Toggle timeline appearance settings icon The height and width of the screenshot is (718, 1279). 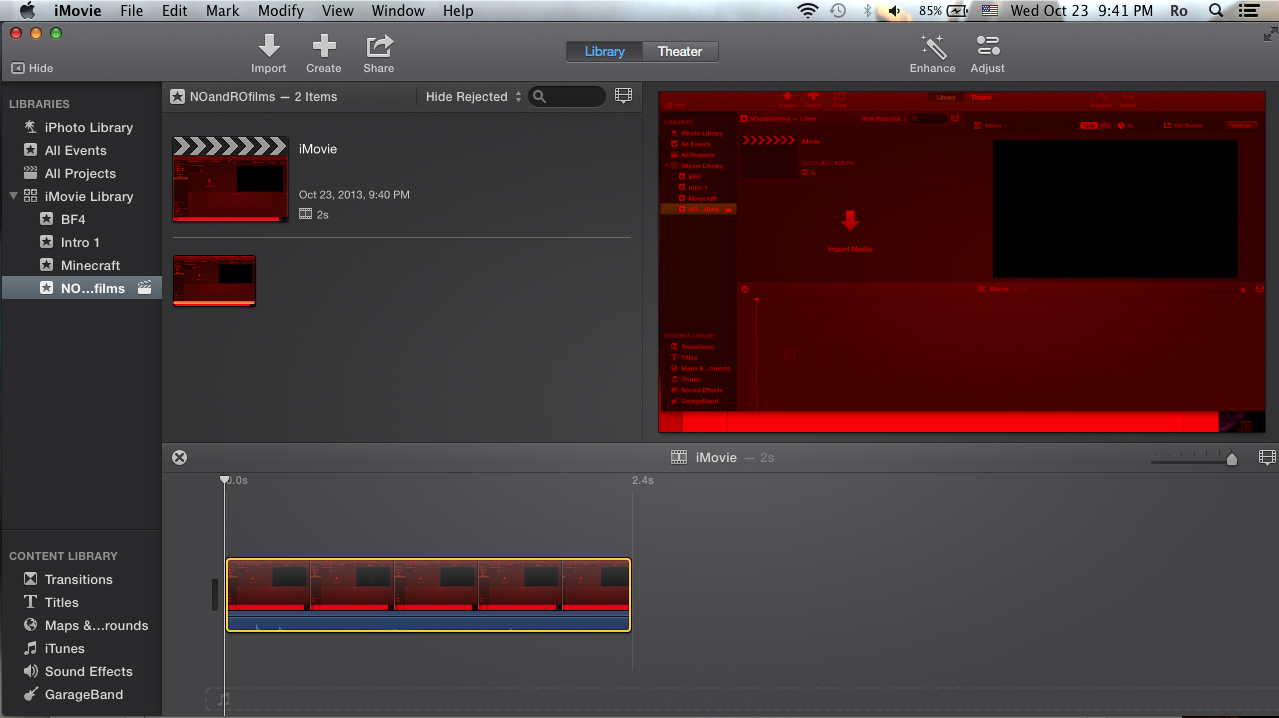1267,457
